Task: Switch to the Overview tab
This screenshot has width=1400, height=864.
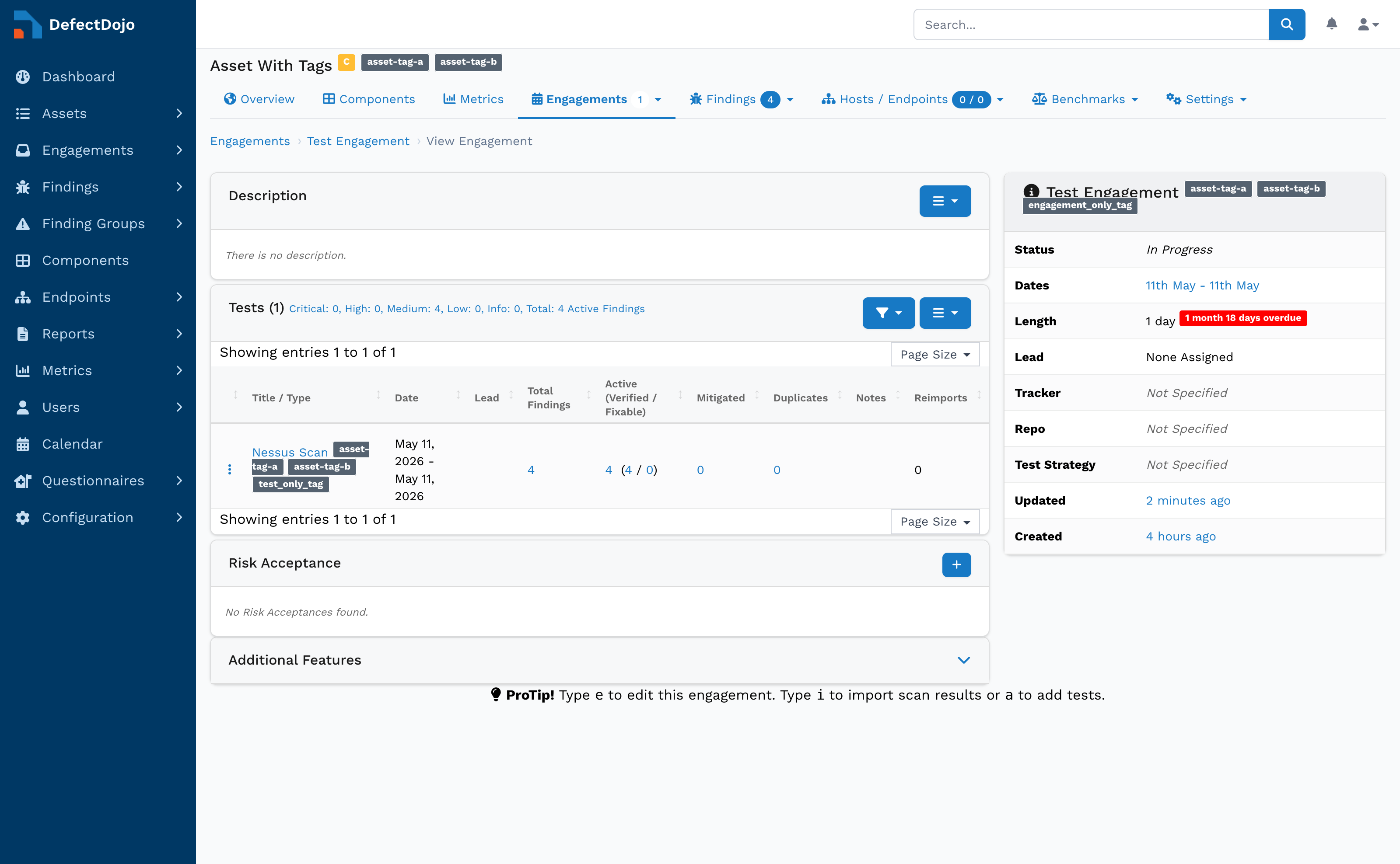Action: 259,99
